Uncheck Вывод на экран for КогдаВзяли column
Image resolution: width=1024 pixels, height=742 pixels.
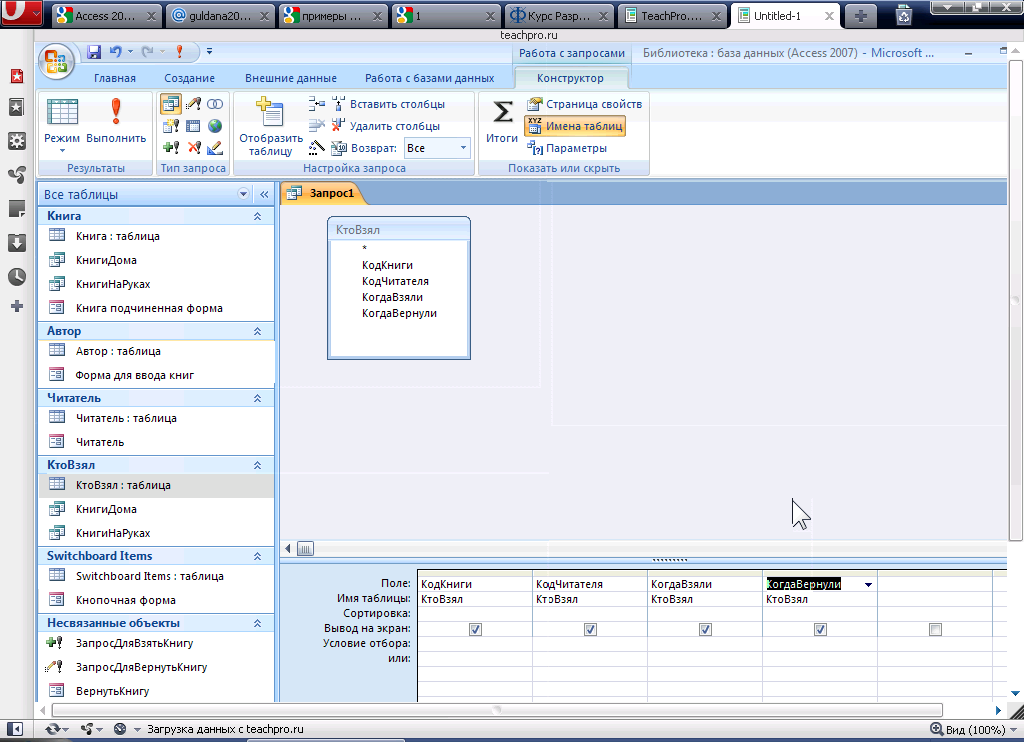tap(705, 629)
